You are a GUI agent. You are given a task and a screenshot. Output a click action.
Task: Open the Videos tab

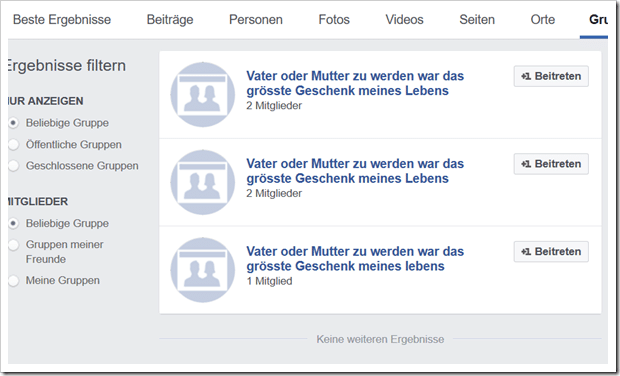pos(405,19)
